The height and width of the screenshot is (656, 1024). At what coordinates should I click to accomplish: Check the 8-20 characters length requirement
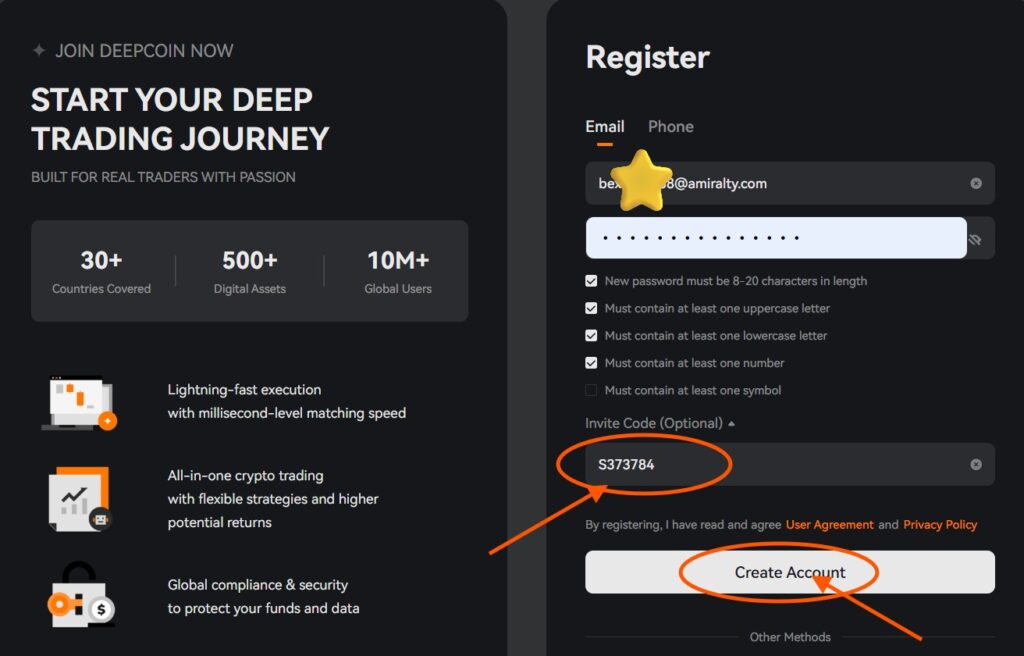click(591, 281)
